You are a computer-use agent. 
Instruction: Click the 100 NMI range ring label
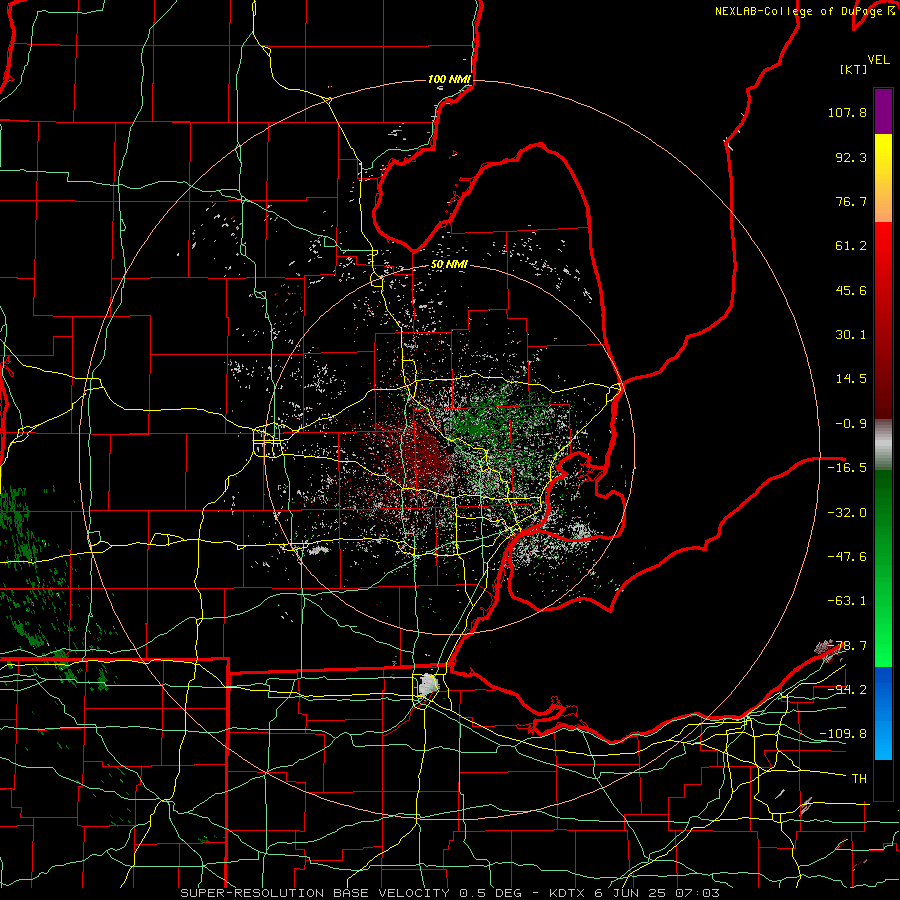point(449,79)
